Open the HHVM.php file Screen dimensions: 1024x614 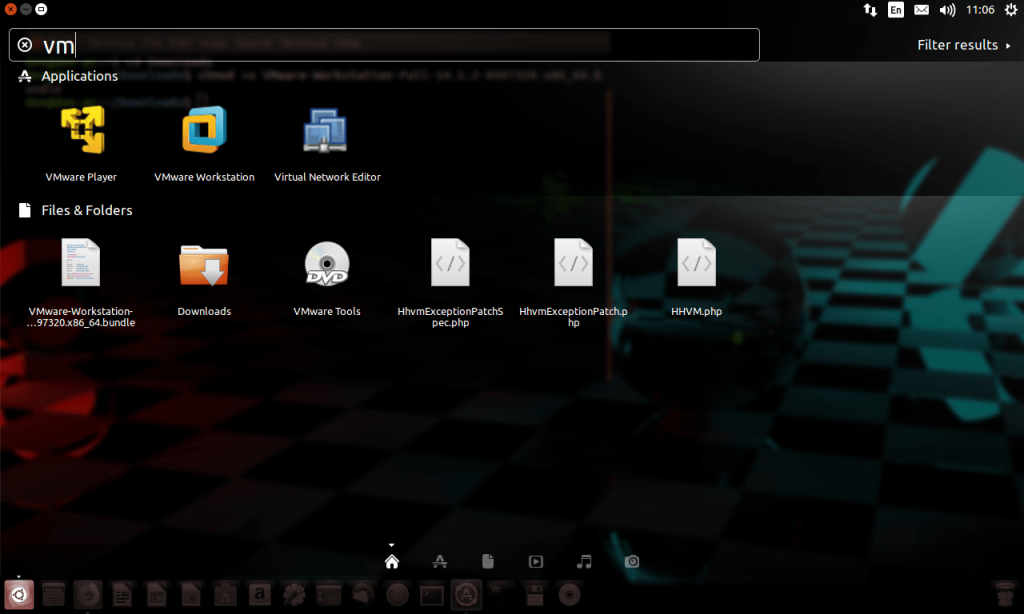pos(697,278)
